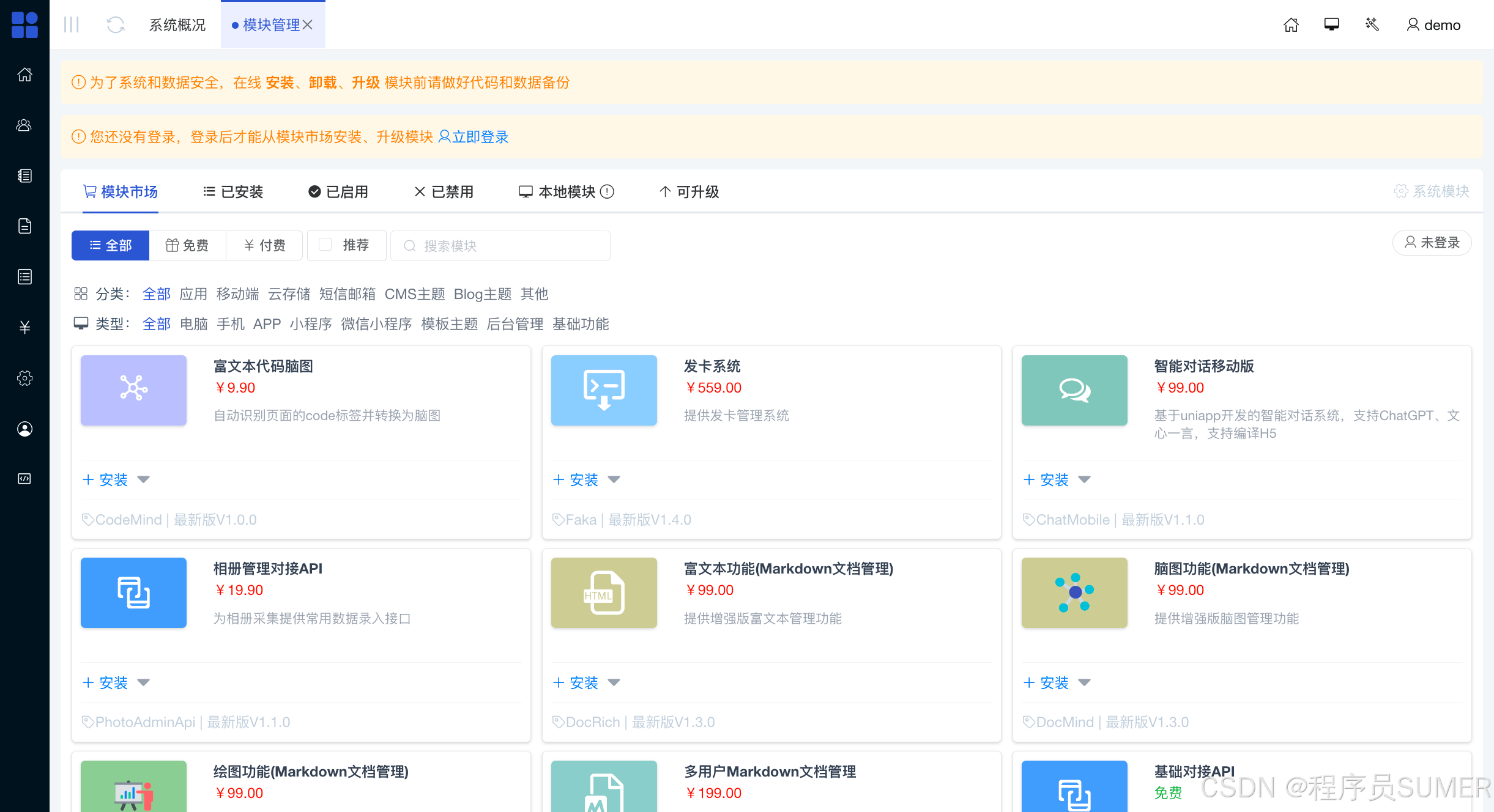Open the home icon in left sidebar
The width and height of the screenshot is (1494, 812).
pyautogui.click(x=24, y=75)
